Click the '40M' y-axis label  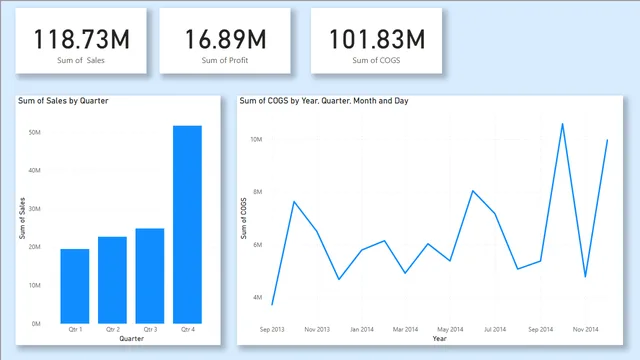(x=35, y=170)
